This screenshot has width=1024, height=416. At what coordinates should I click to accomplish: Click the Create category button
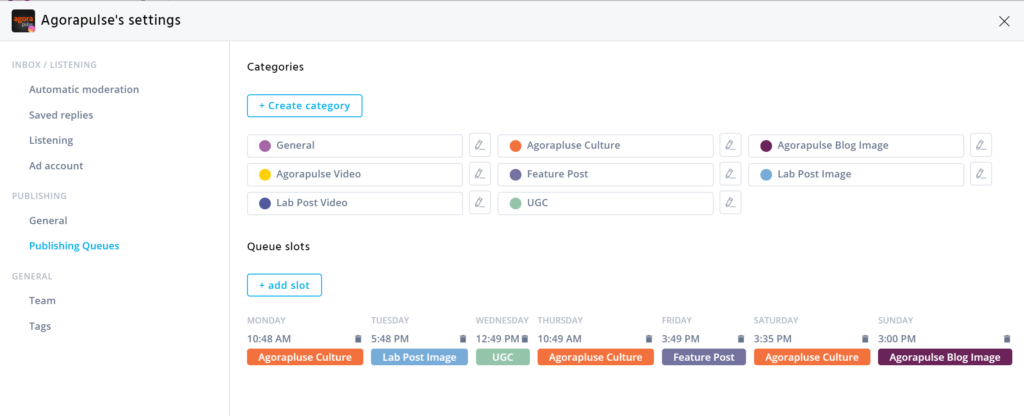pyautogui.click(x=304, y=106)
